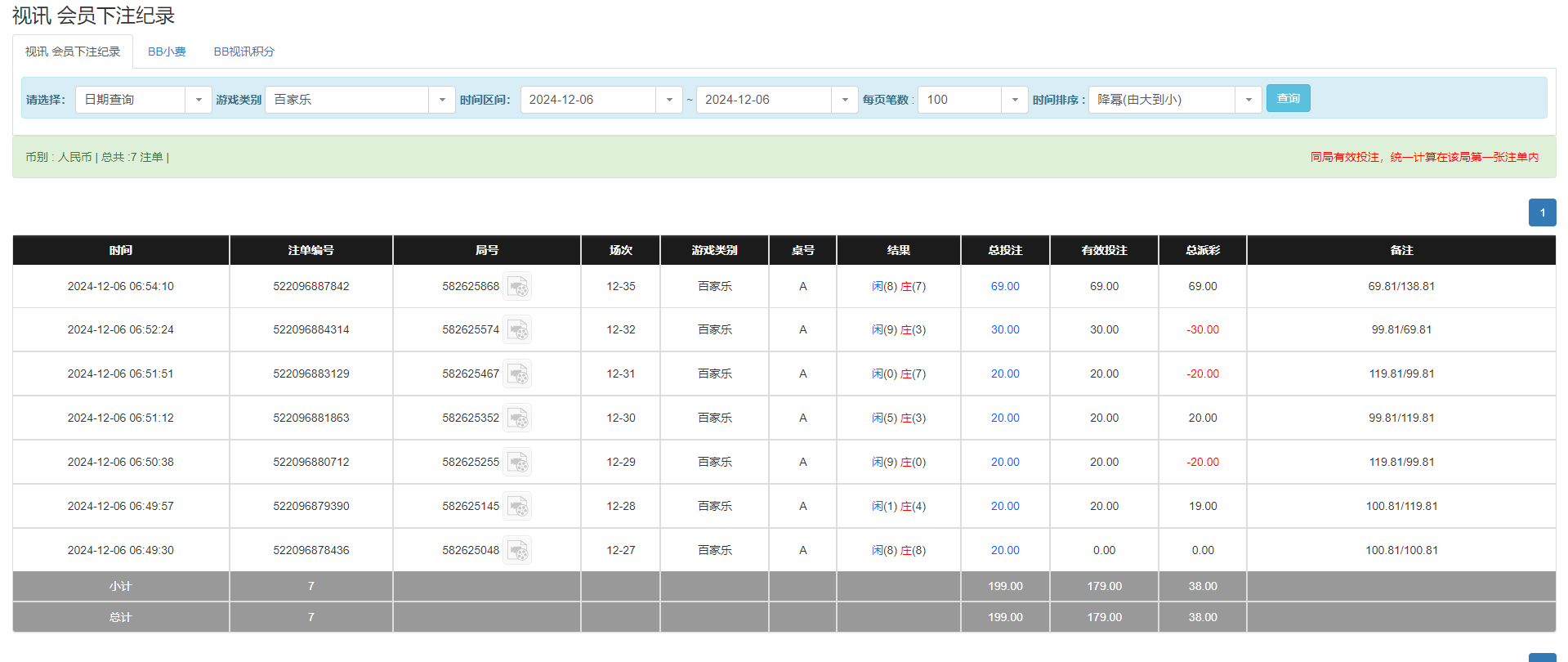Click the 查询 search button
The image size is (1568, 662).
[x=1288, y=98]
